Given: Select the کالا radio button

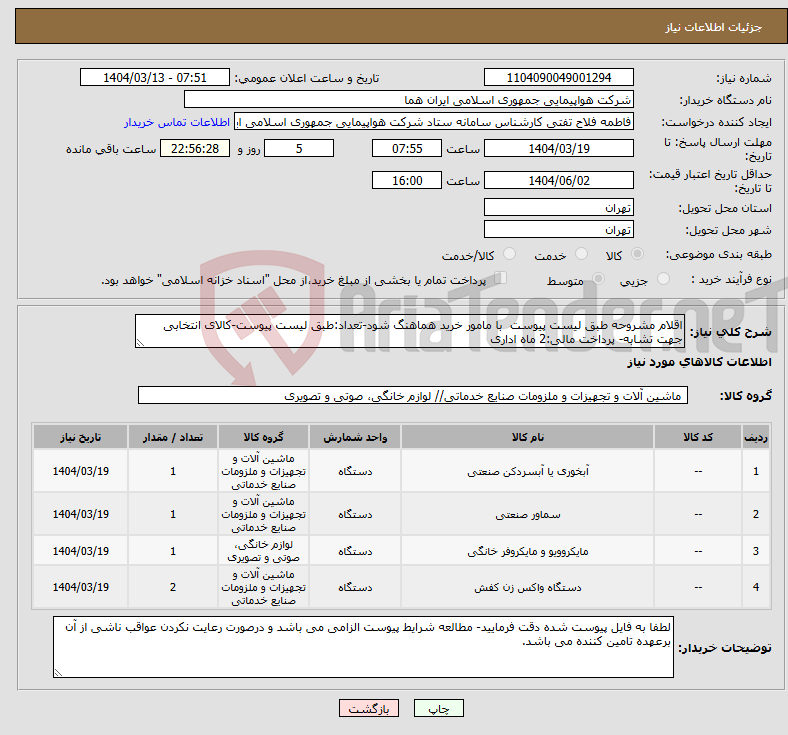Looking at the screenshot, I should (638, 256).
